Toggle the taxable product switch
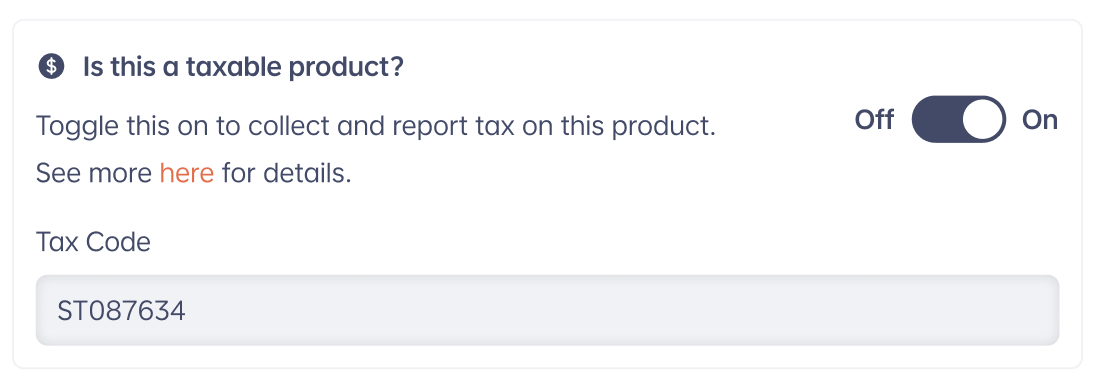The image size is (1096, 392). coord(958,119)
